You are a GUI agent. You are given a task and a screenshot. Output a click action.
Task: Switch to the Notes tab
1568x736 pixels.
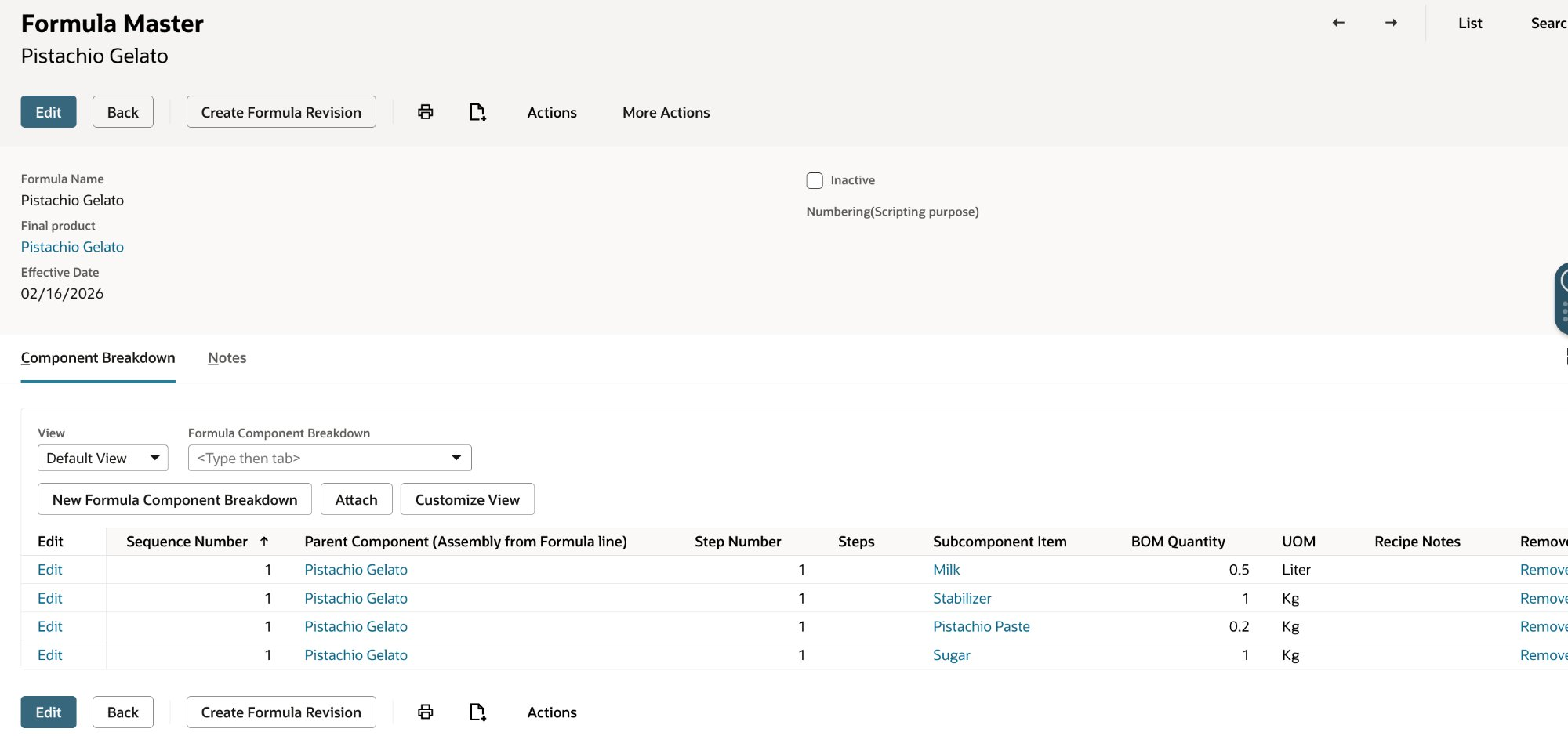tap(227, 357)
